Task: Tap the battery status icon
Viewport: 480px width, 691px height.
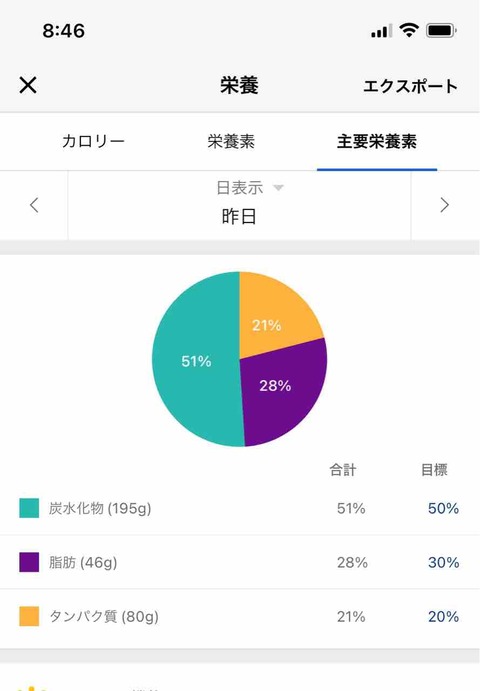Action: [x=441, y=30]
